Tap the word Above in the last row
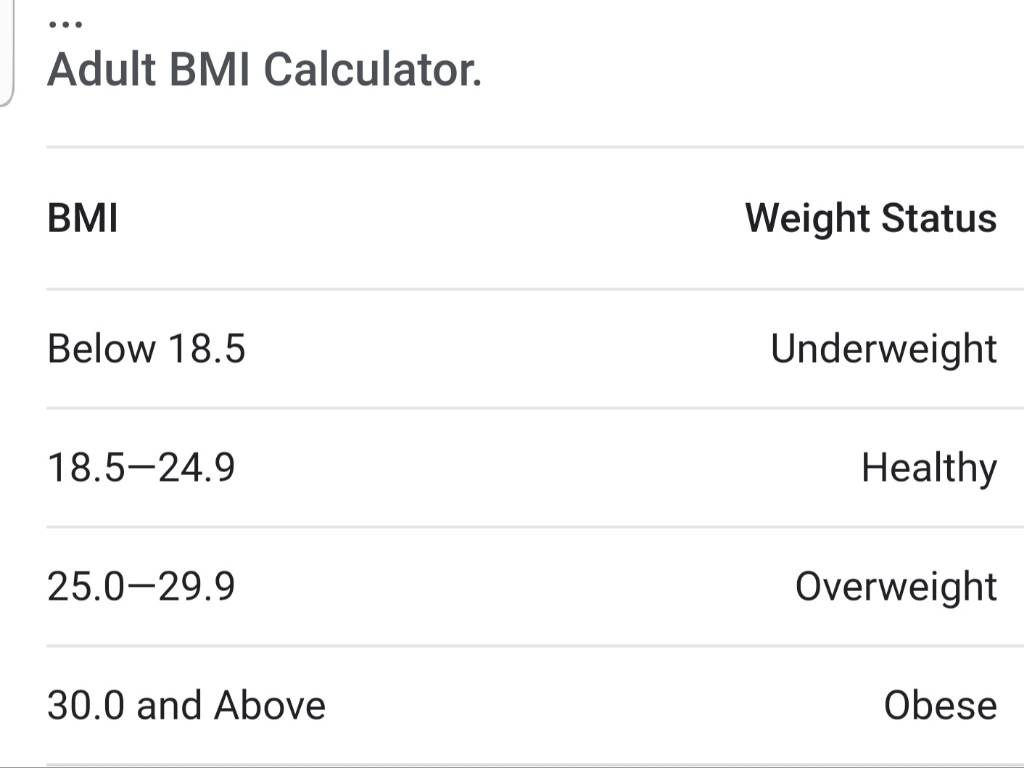 click(270, 705)
